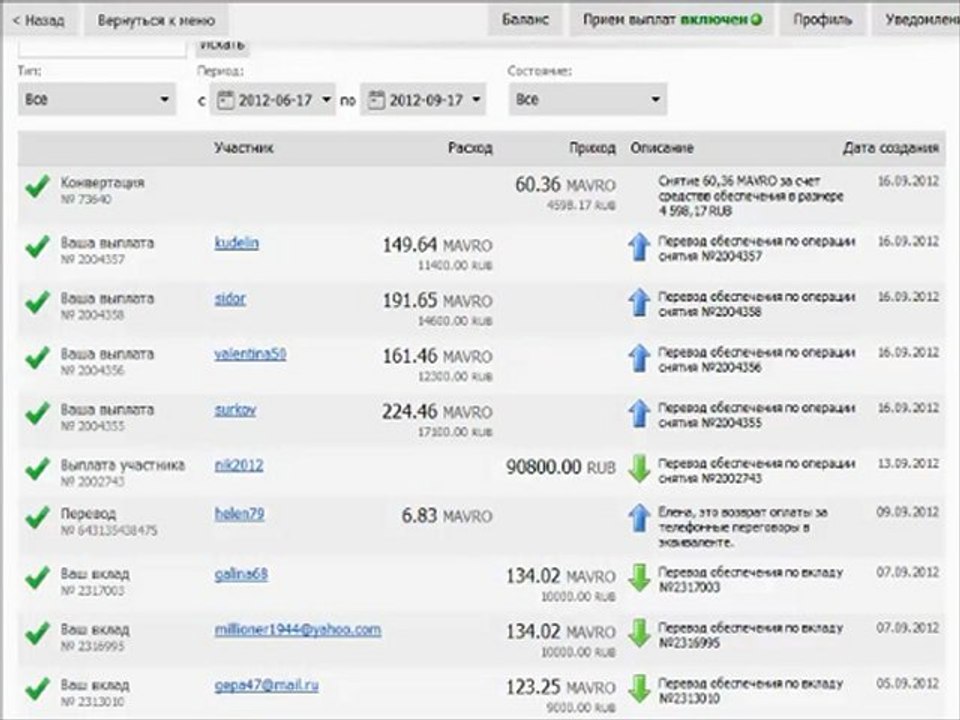Open the start date 2012-06-17 dropdown arrow

point(326,99)
